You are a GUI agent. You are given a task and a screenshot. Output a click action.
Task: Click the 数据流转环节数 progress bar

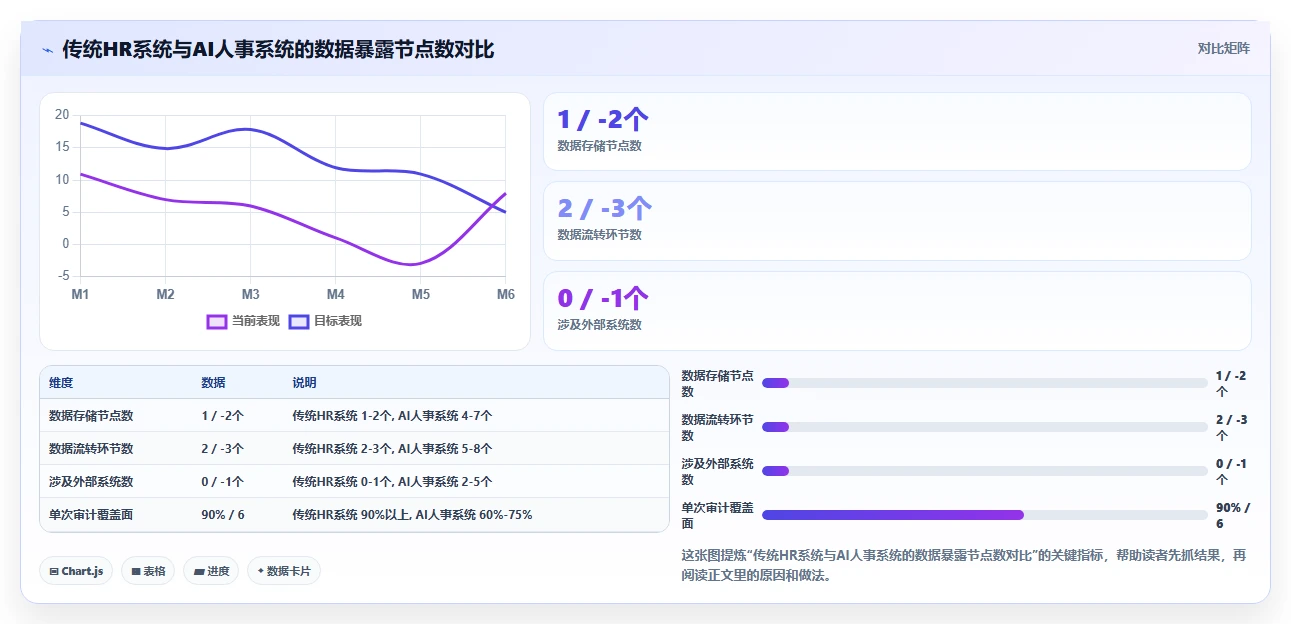coord(984,427)
